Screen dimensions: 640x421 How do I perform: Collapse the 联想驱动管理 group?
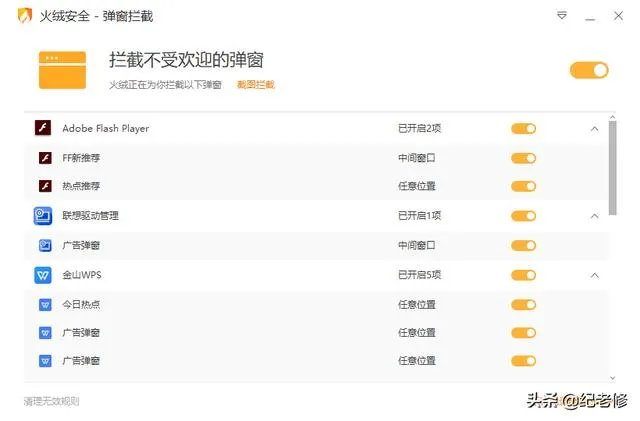click(594, 215)
